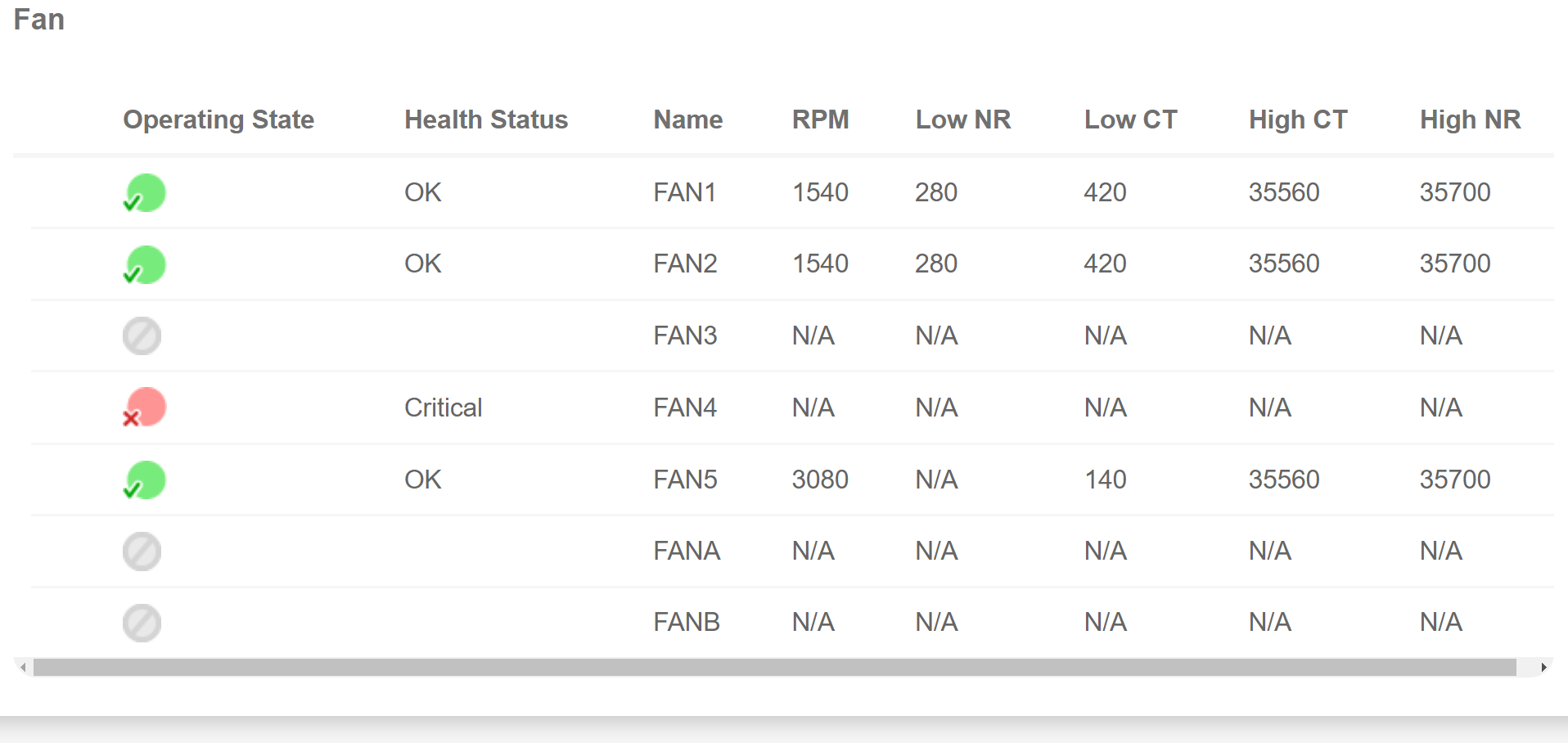The height and width of the screenshot is (743, 1568).
Task: Click FAN5 green operating state icon
Action: coord(145,480)
